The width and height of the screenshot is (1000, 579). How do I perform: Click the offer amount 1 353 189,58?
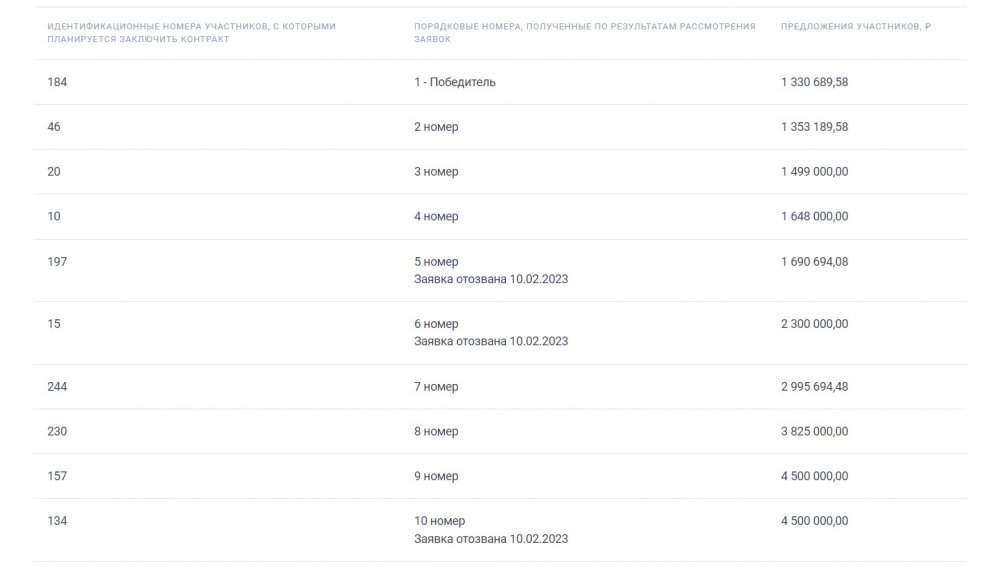tap(814, 127)
